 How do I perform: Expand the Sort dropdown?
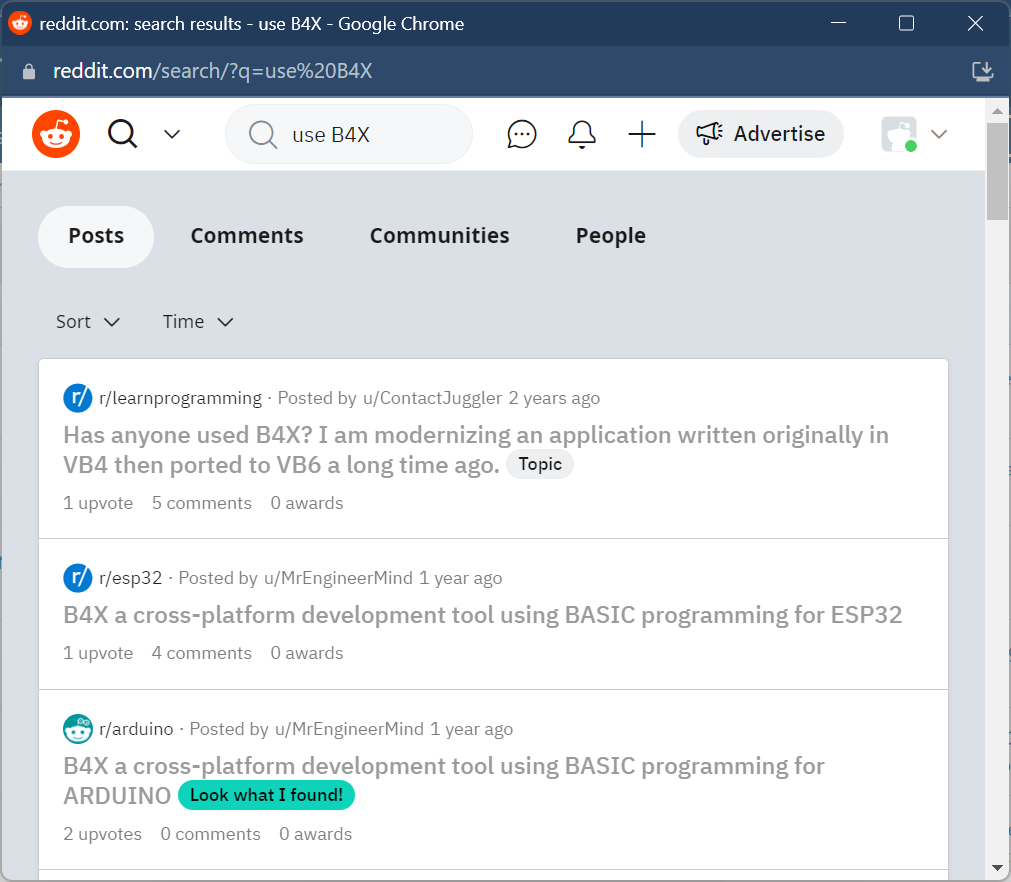point(88,321)
